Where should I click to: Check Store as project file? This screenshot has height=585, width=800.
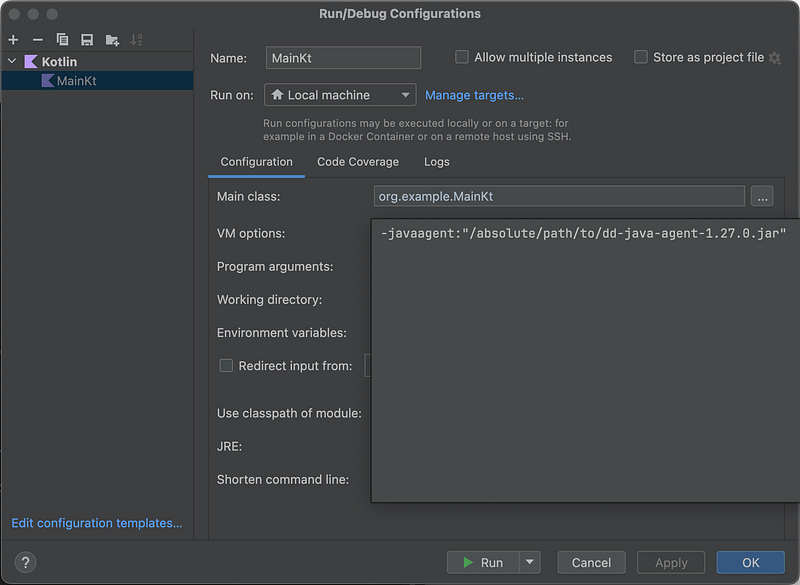[641, 57]
